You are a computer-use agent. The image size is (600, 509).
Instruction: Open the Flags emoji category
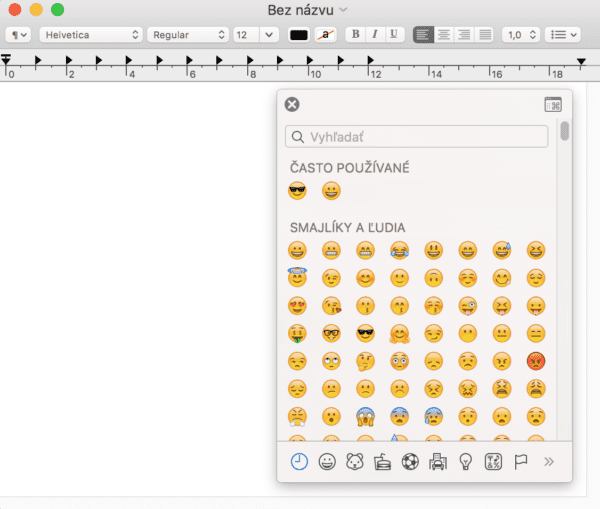pyautogui.click(x=520, y=462)
